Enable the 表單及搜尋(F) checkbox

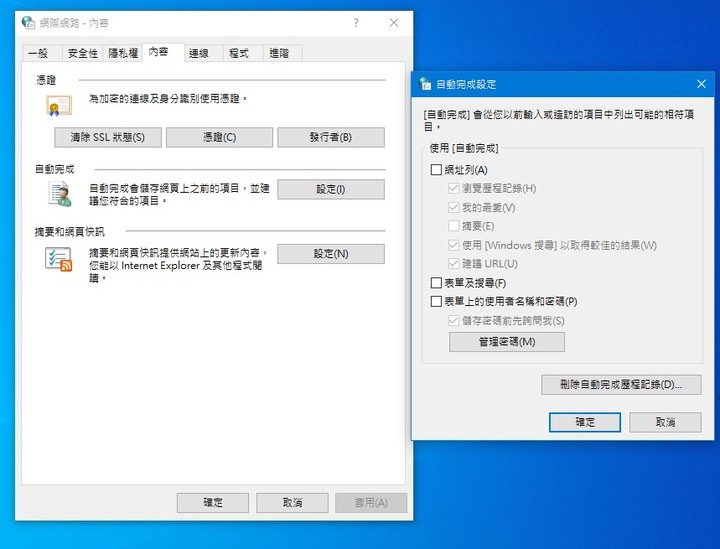tap(436, 283)
